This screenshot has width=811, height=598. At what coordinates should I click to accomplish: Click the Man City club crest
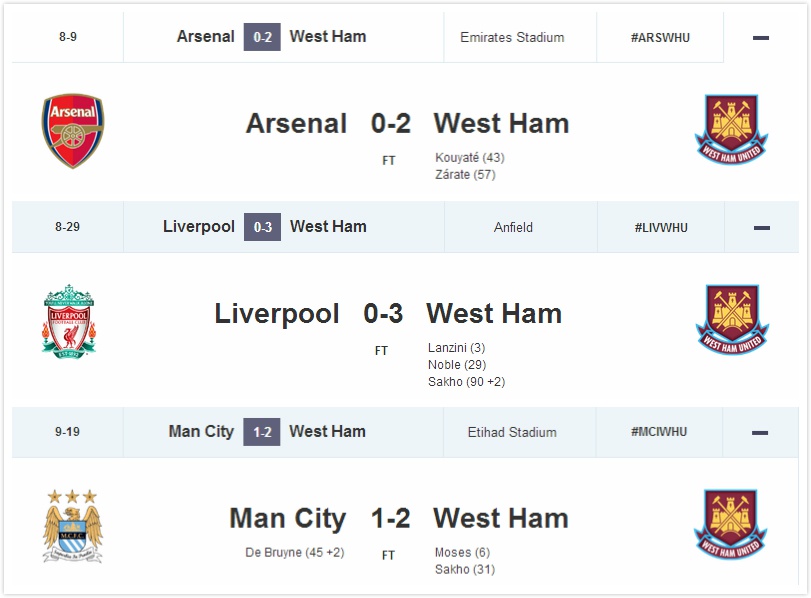pyautogui.click(x=72, y=526)
